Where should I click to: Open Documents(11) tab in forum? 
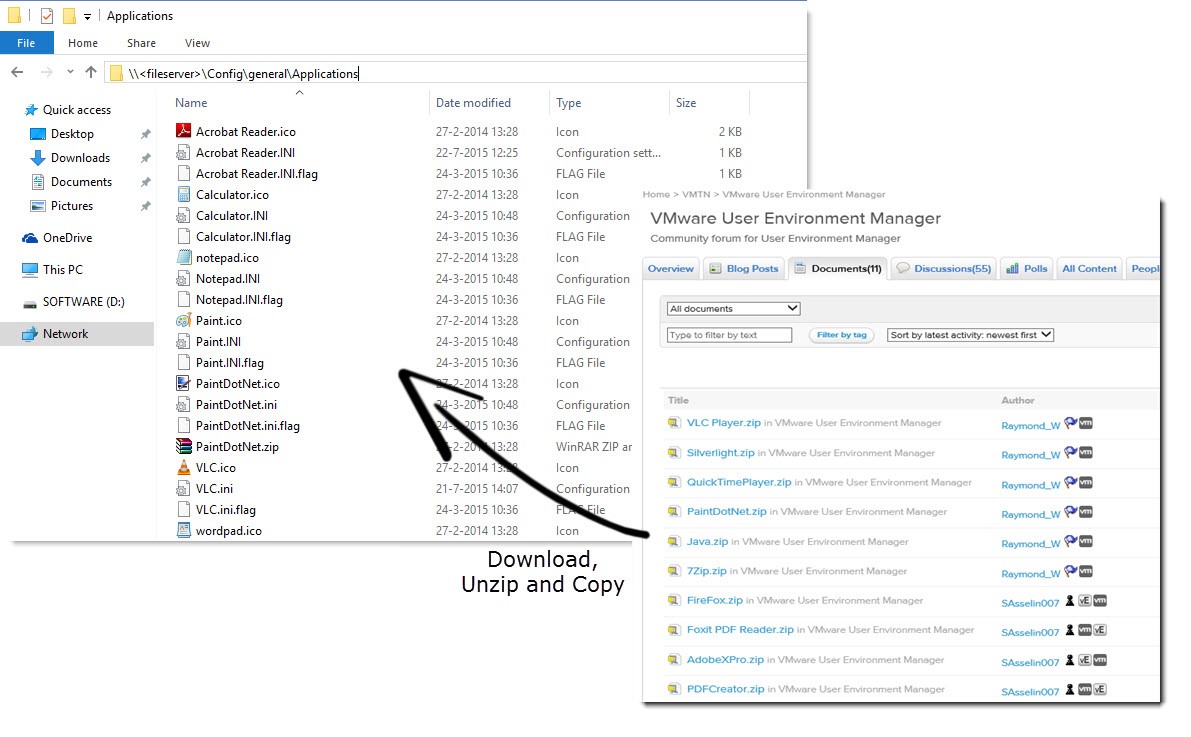point(838,268)
